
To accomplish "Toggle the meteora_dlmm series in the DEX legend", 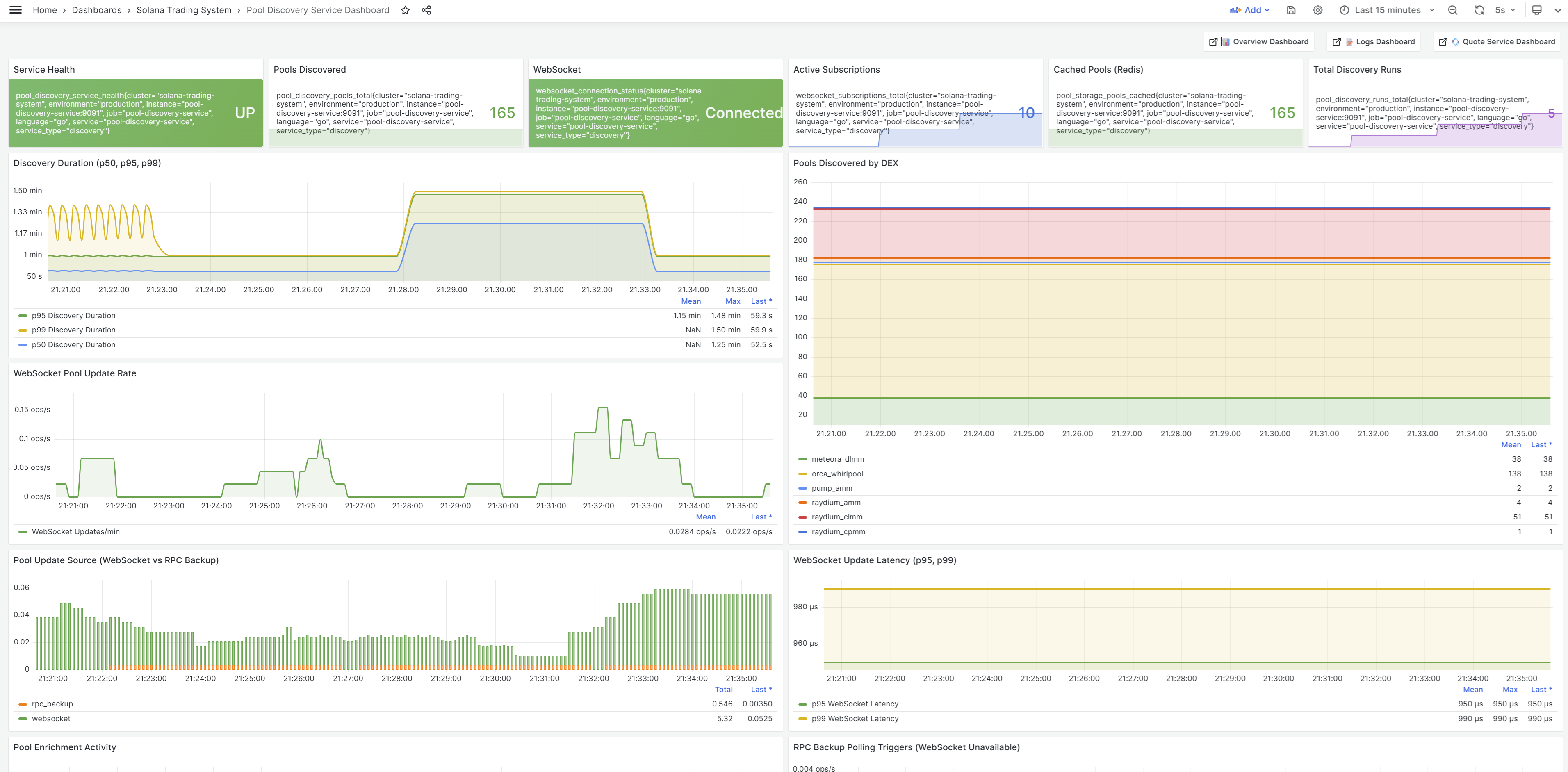I will [838, 458].
